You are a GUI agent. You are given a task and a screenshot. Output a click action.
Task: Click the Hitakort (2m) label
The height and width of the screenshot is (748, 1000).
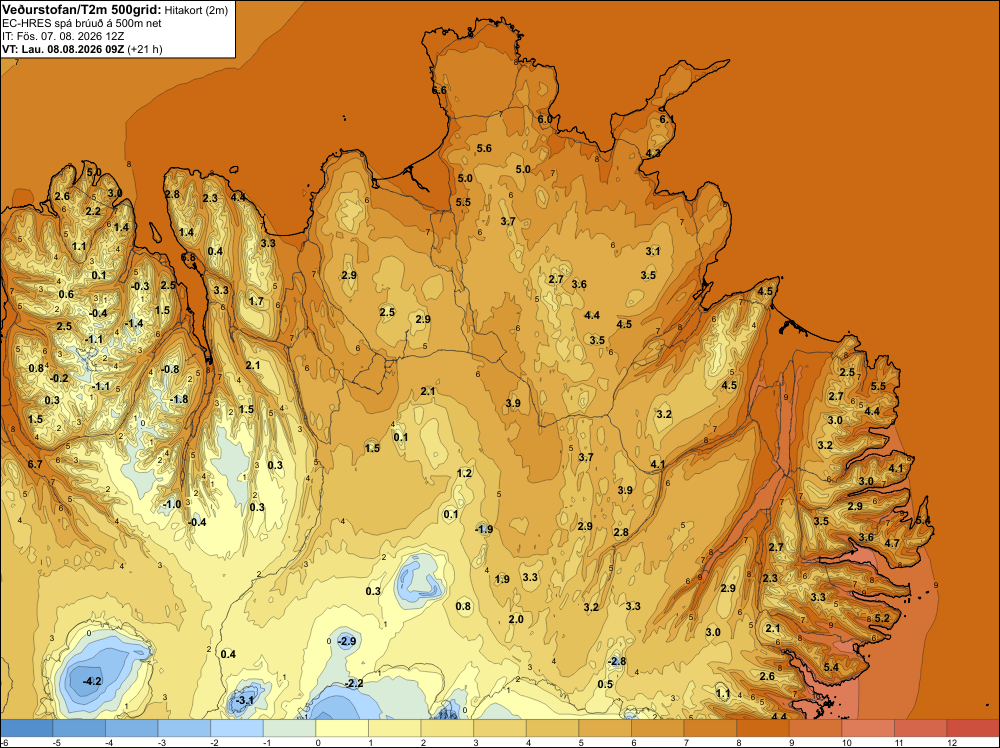click(196, 10)
